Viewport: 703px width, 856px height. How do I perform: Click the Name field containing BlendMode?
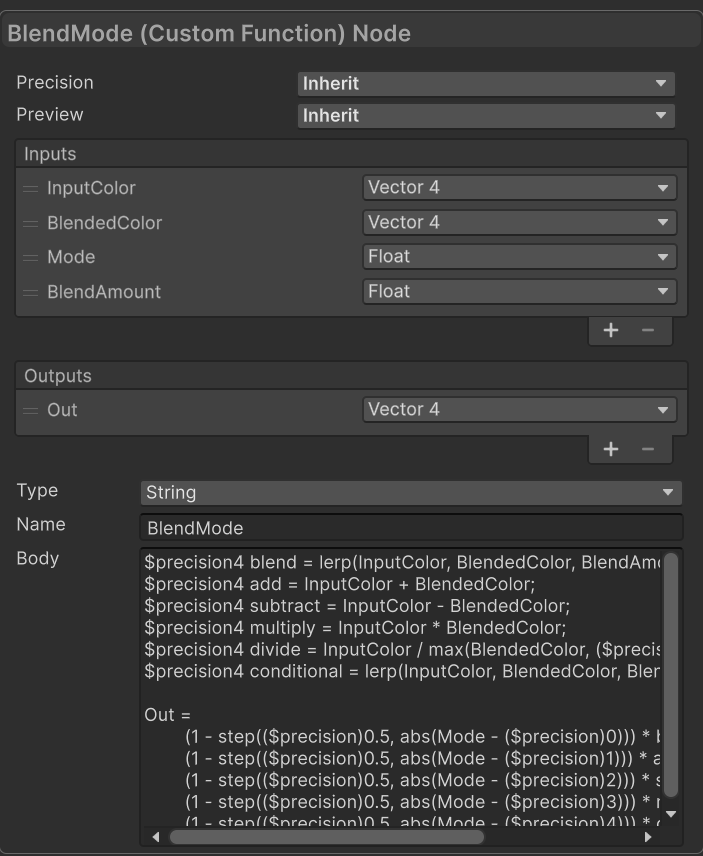coord(411,528)
